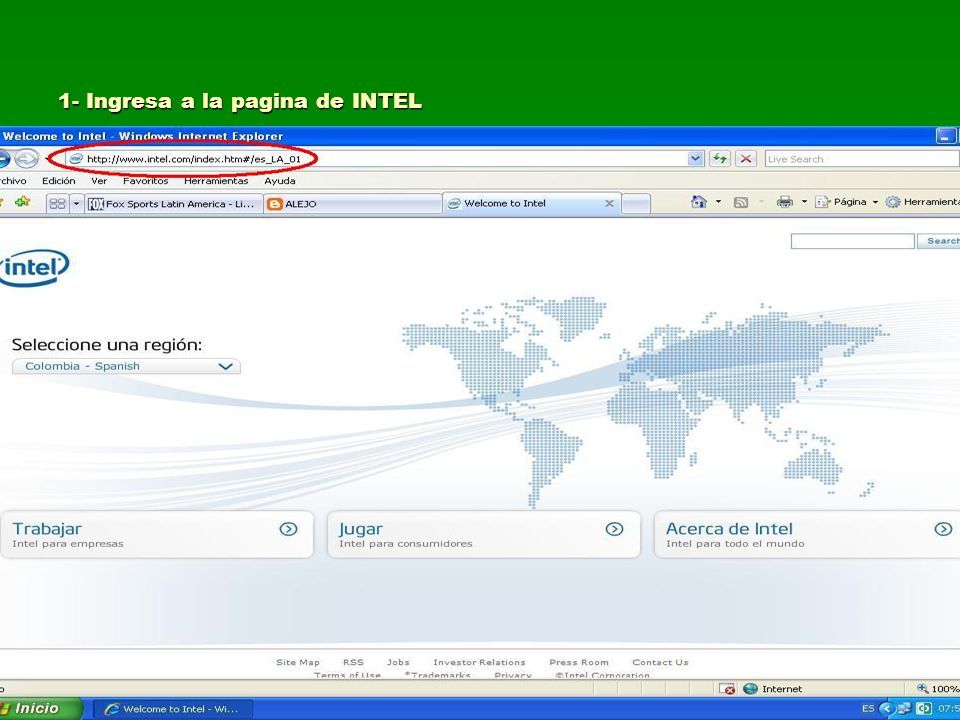
Task: Click the Contact Us footer link
Action: point(660,662)
